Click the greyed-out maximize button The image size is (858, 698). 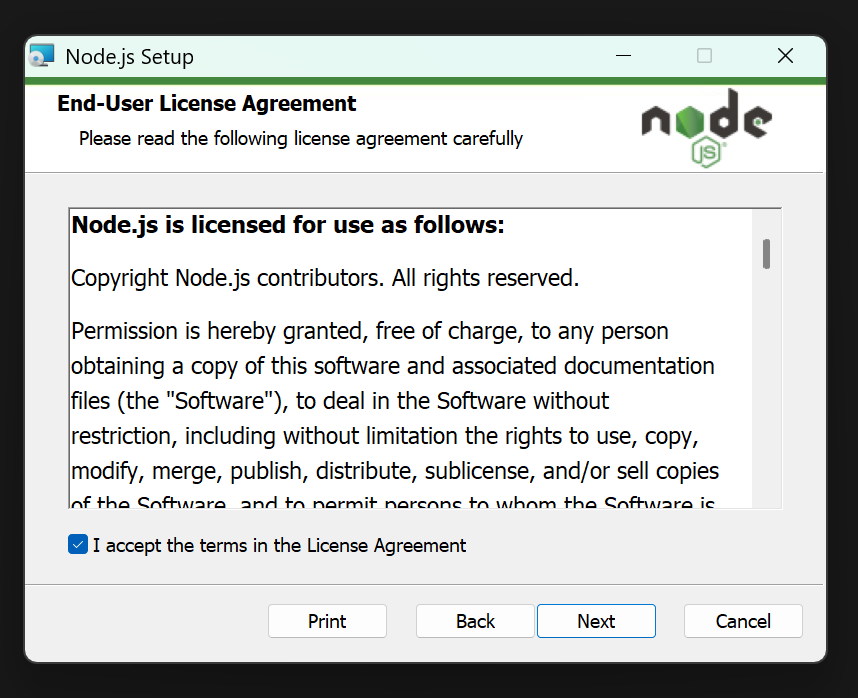(704, 56)
